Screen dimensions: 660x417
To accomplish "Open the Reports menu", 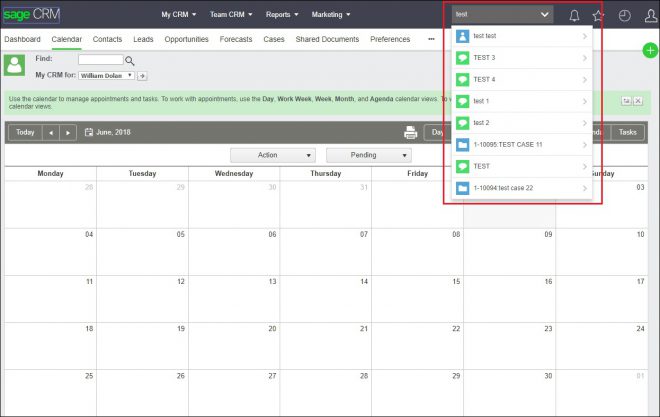I will point(285,15).
